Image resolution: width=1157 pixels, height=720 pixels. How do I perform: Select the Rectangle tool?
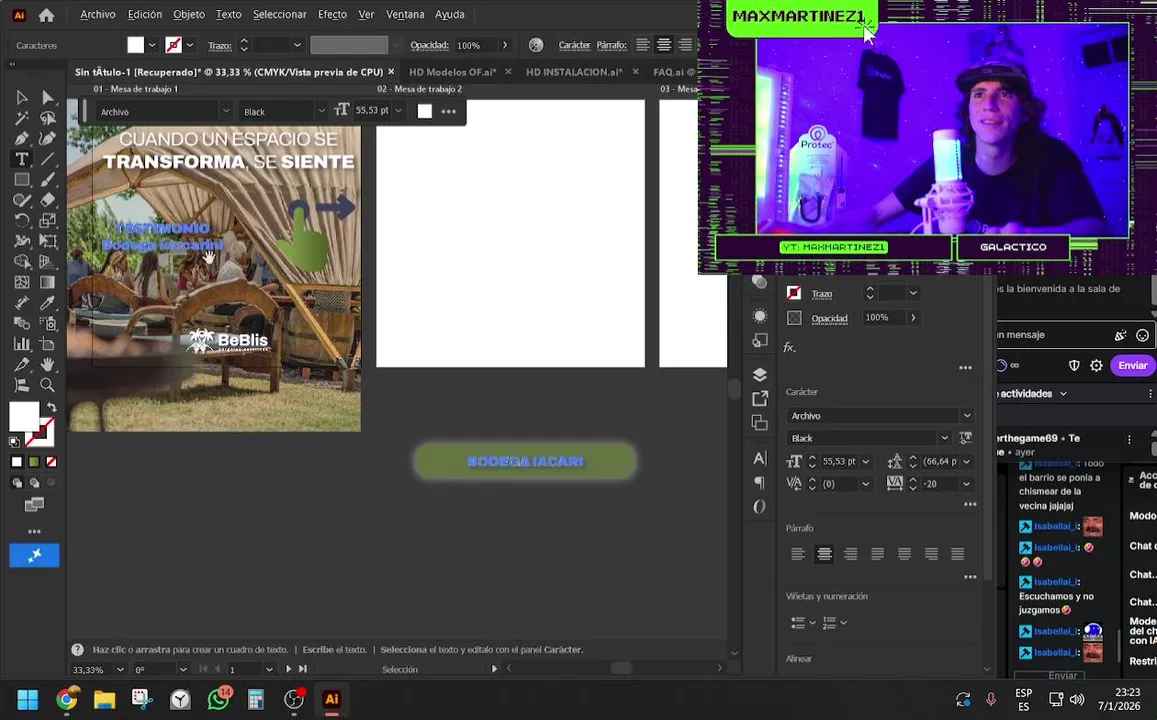21,179
